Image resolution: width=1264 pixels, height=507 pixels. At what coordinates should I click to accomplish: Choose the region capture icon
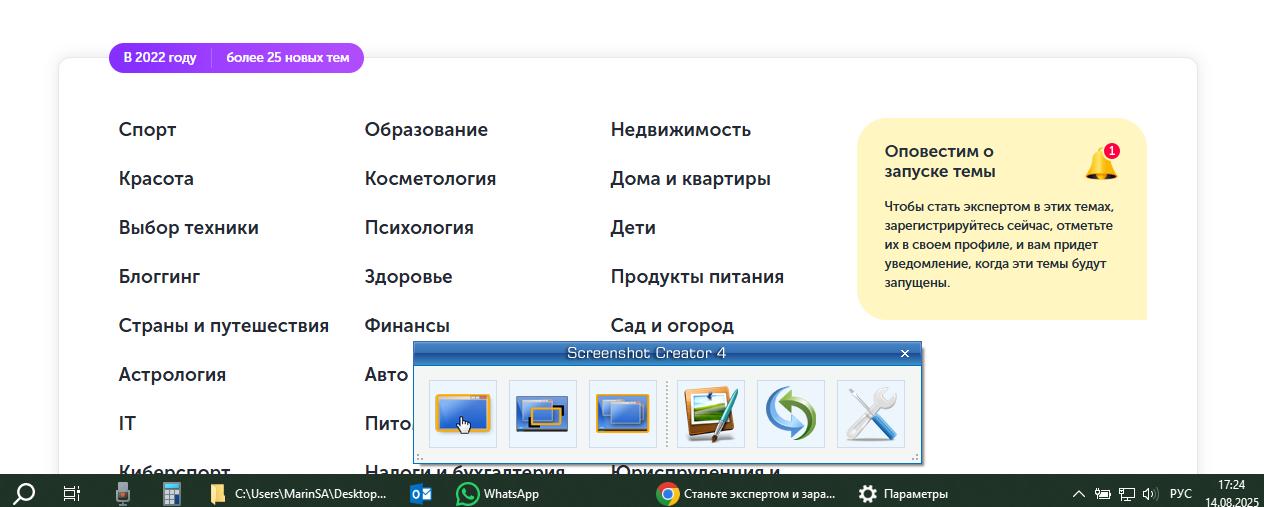click(543, 413)
